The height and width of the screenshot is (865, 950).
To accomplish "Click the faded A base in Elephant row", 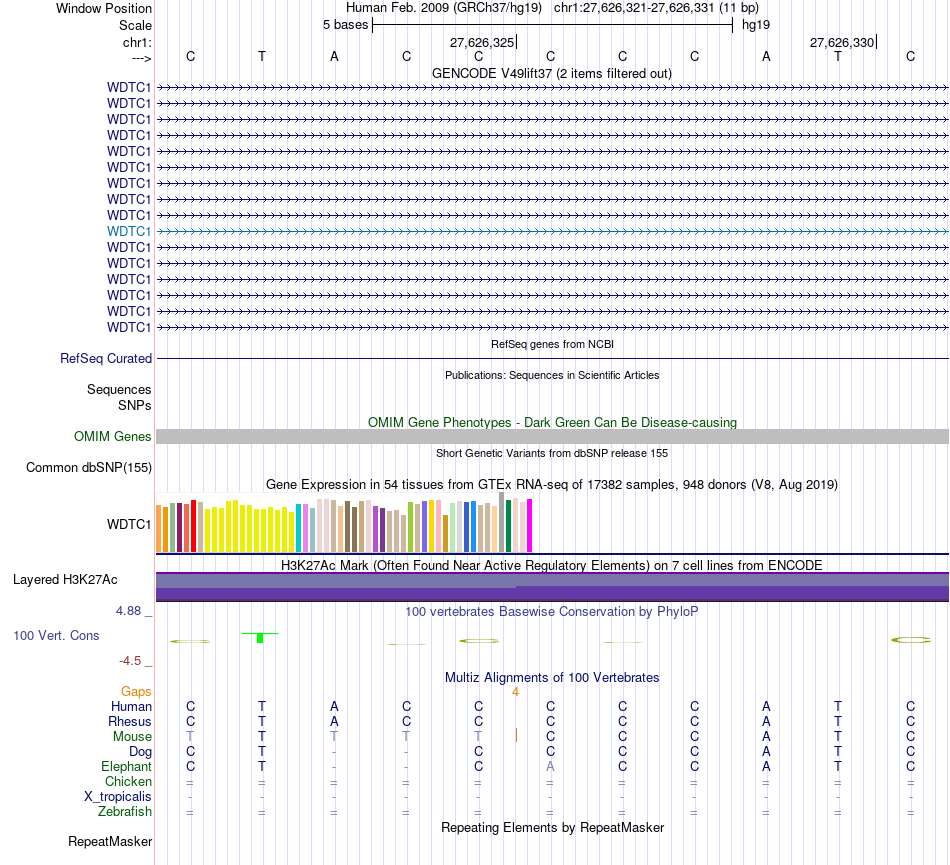I will point(550,766).
